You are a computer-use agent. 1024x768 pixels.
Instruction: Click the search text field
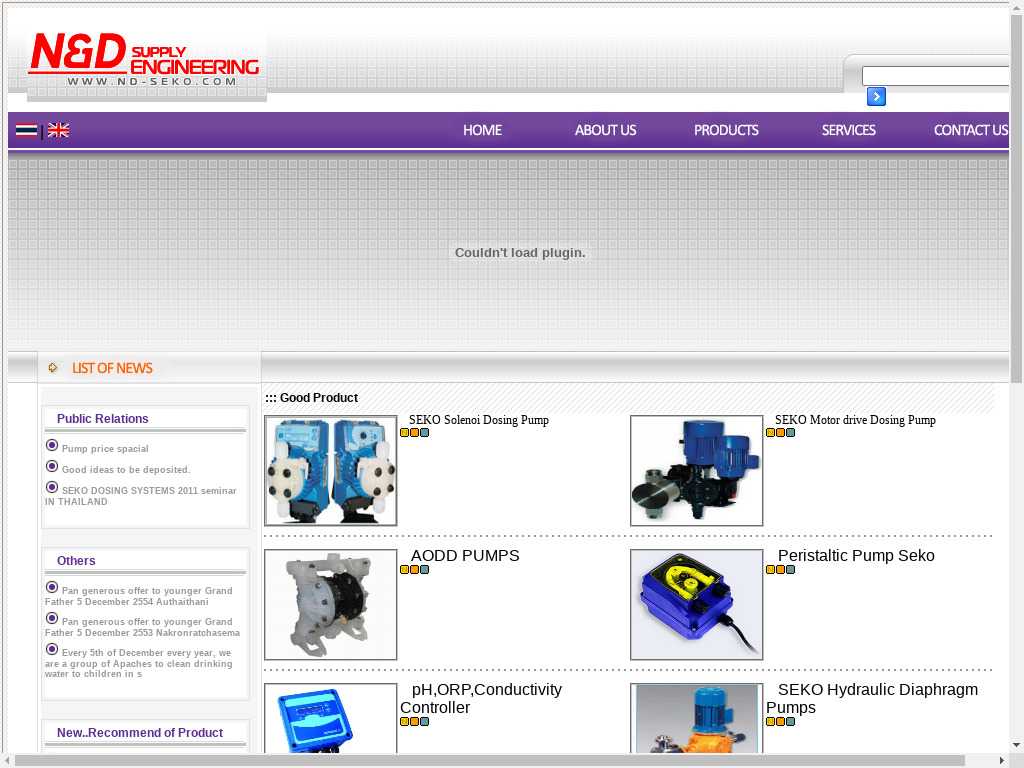tap(935, 76)
